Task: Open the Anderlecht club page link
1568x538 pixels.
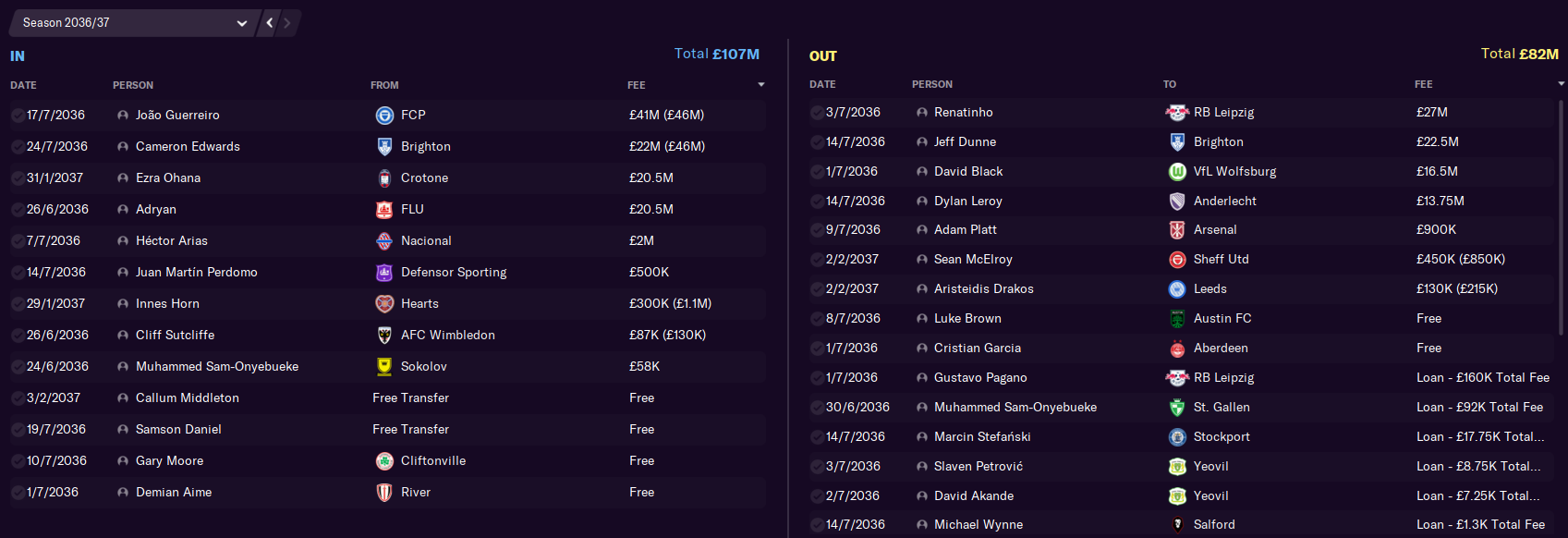Action: click(1224, 202)
